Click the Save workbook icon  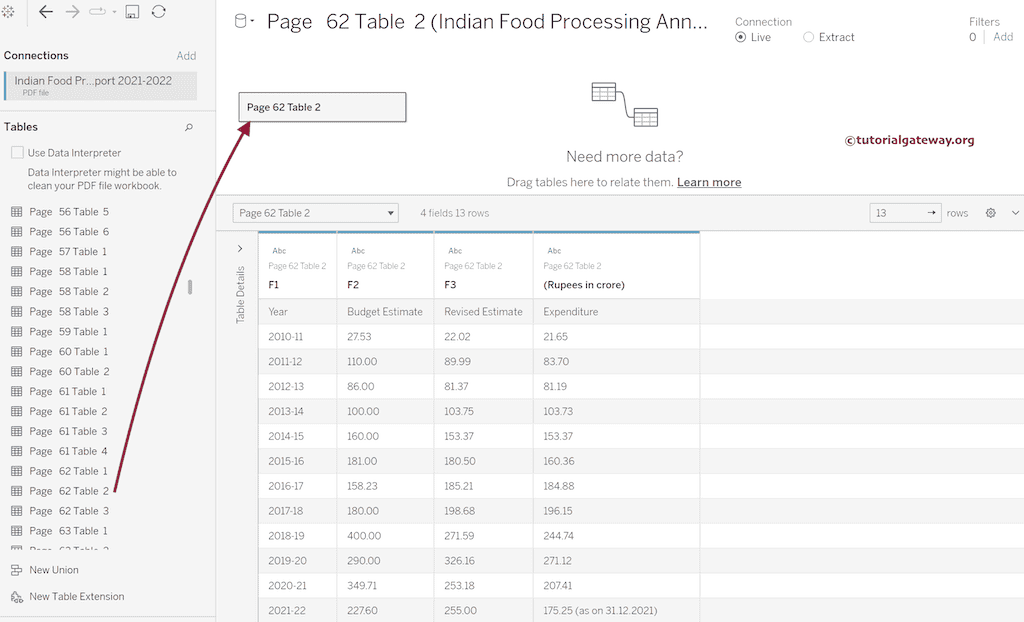pyautogui.click(x=133, y=12)
